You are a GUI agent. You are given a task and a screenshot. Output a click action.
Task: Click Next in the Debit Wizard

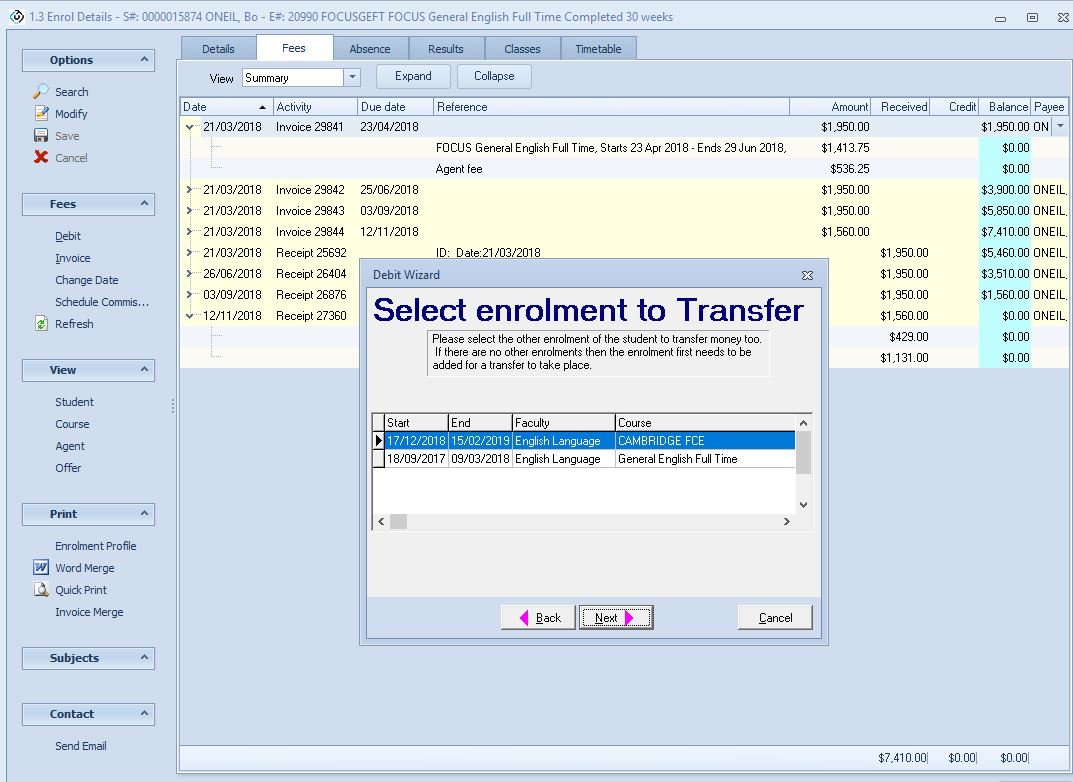tap(616, 617)
